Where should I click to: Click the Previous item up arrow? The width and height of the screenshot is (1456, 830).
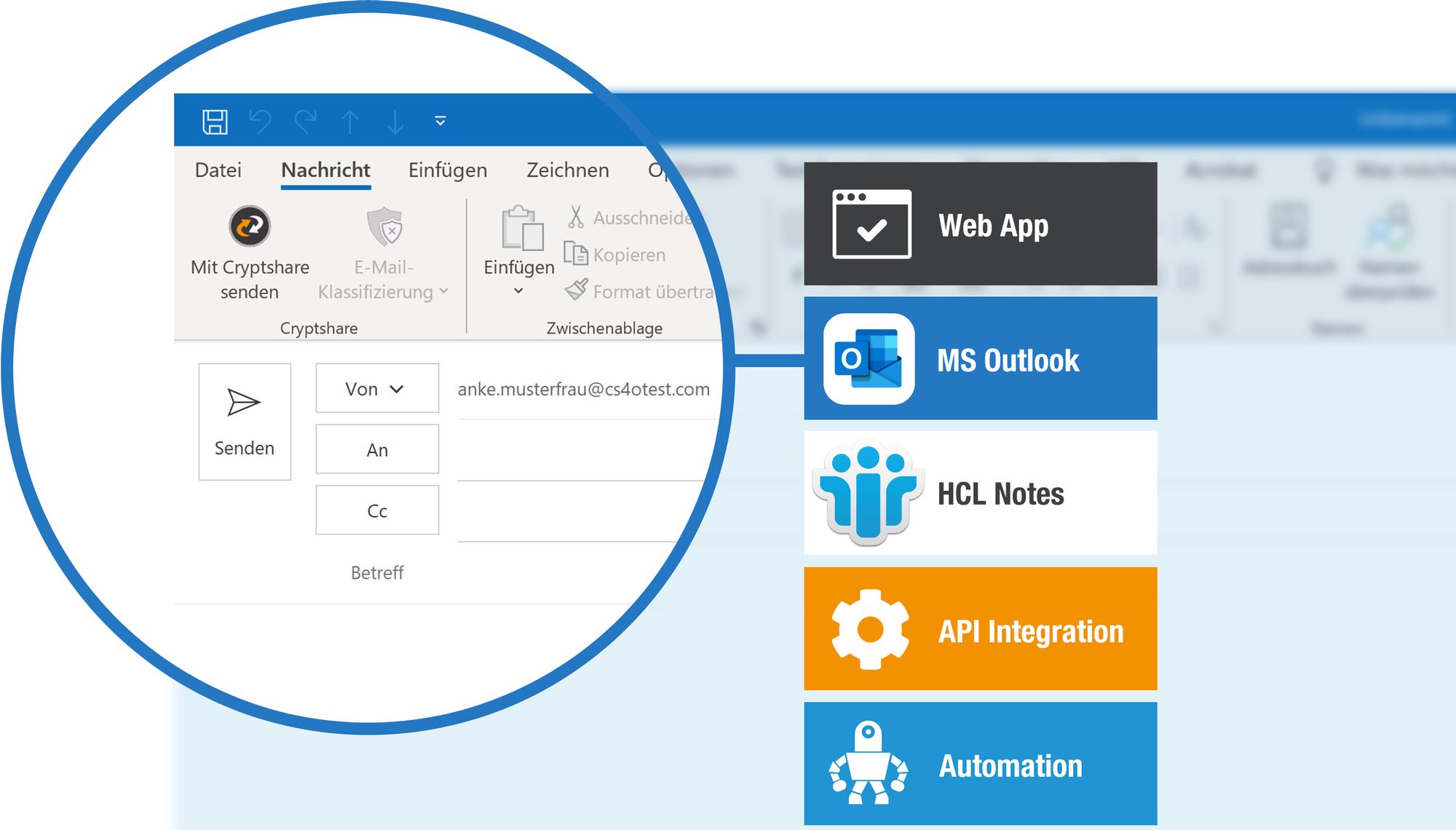coord(350,122)
